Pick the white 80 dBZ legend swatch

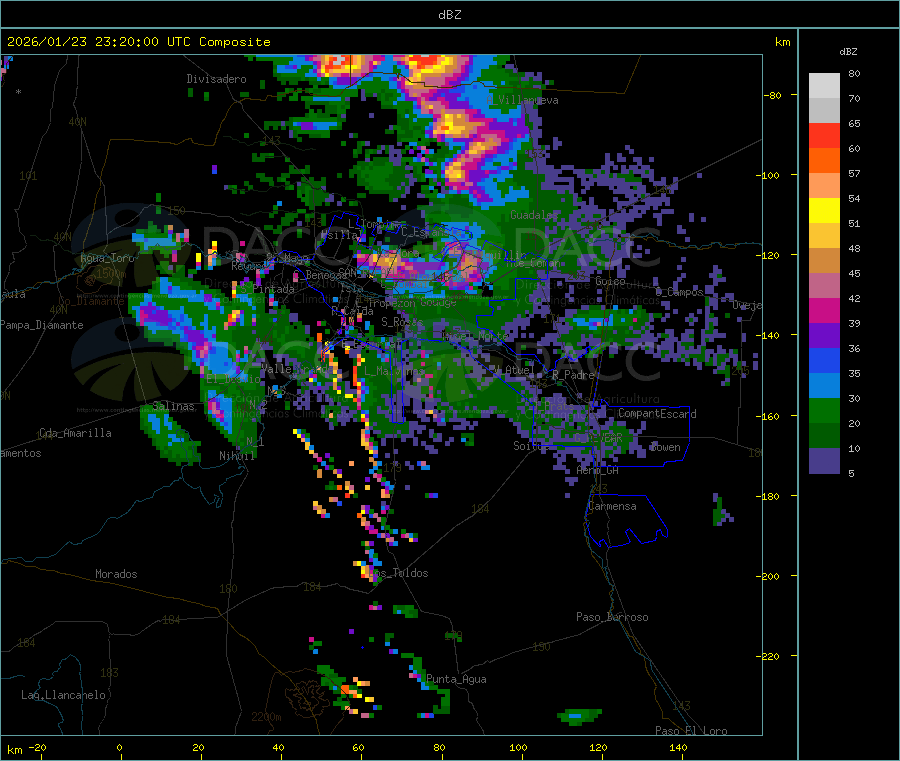tap(824, 86)
